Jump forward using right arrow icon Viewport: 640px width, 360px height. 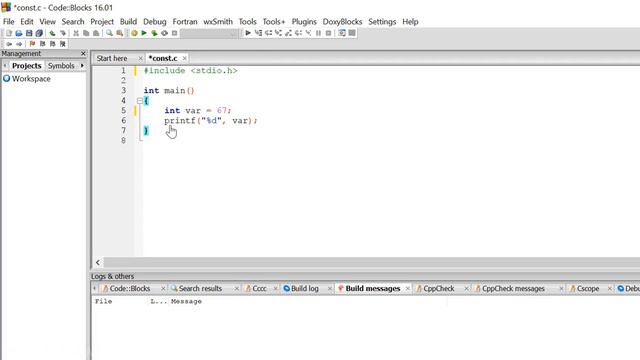point(19,44)
